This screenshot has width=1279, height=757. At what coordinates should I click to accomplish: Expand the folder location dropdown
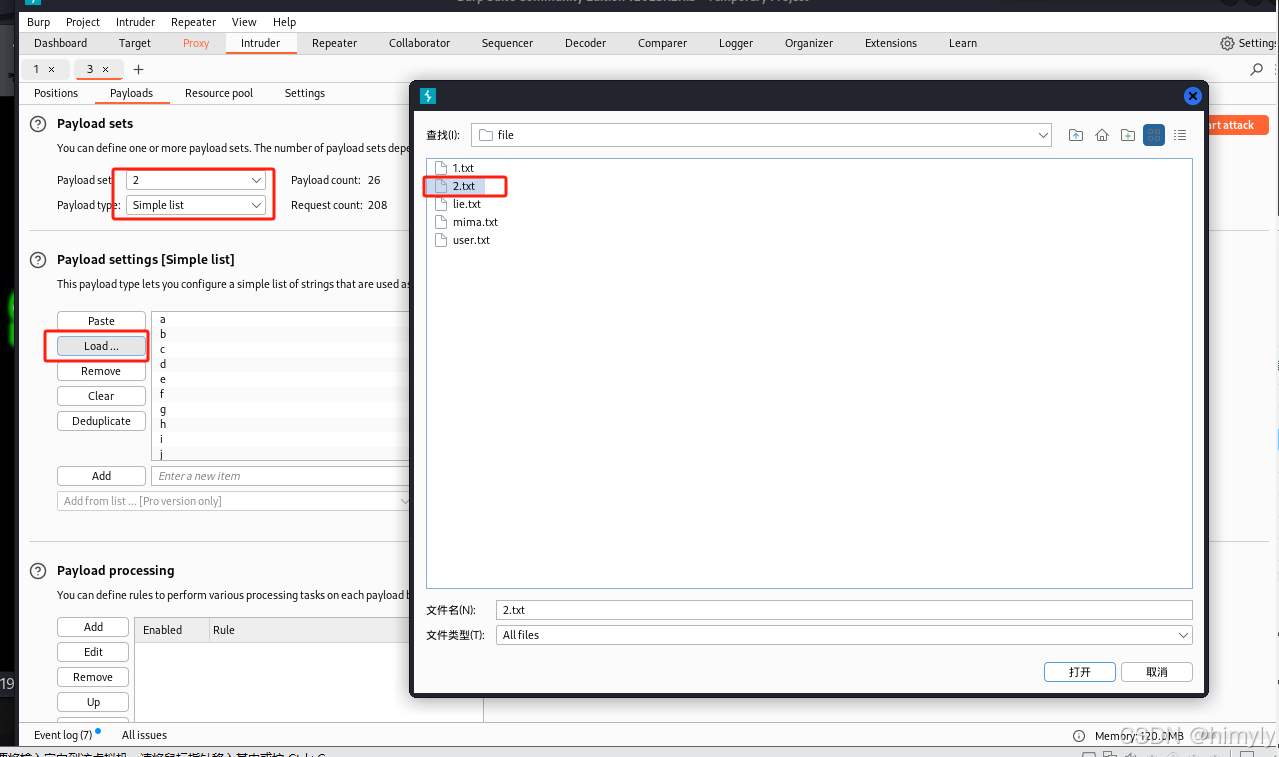click(1044, 135)
